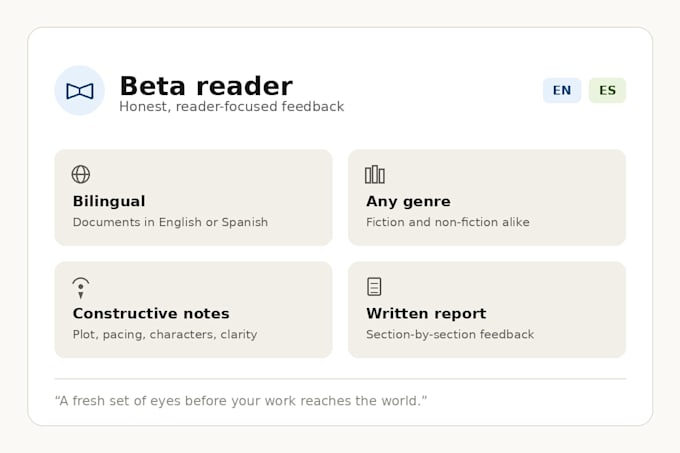The height and width of the screenshot is (453, 680).
Task: Select the Beta reader heading
Action: pyautogui.click(x=206, y=86)
